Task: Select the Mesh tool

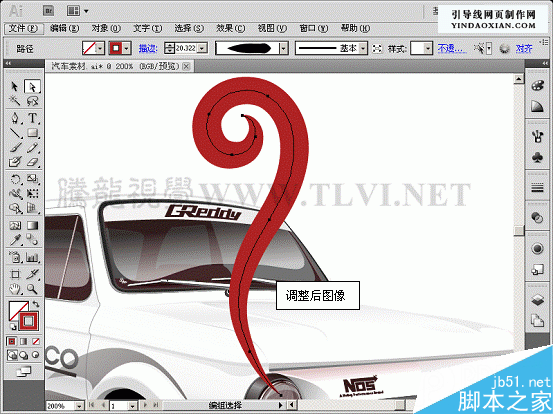Action: [x=14, y=225]
